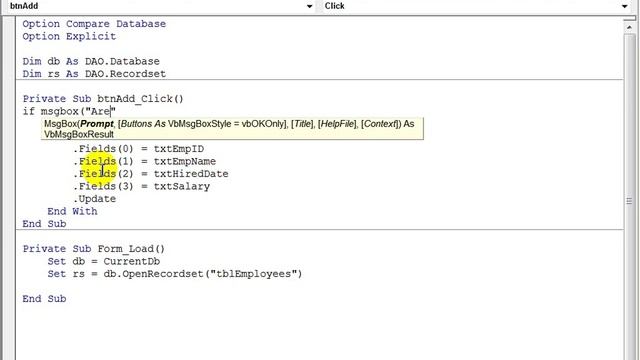The width and height of the screenshot is (640, 360).
Task: Click the vertical scrollbar up arrow
Action: coord(629,27)
